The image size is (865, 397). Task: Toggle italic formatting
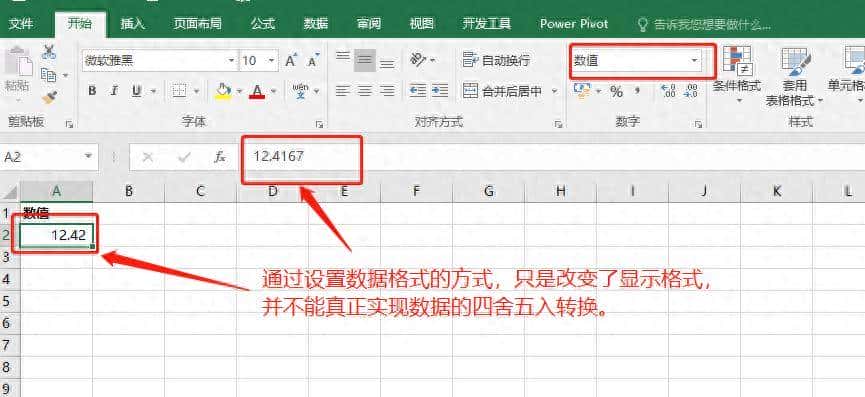(114, 91)
